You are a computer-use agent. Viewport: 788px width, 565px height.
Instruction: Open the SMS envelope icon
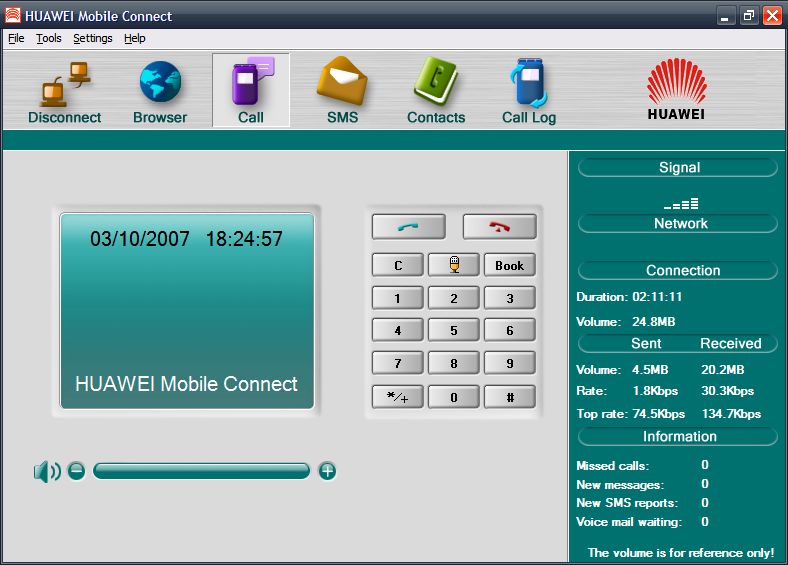342,92
